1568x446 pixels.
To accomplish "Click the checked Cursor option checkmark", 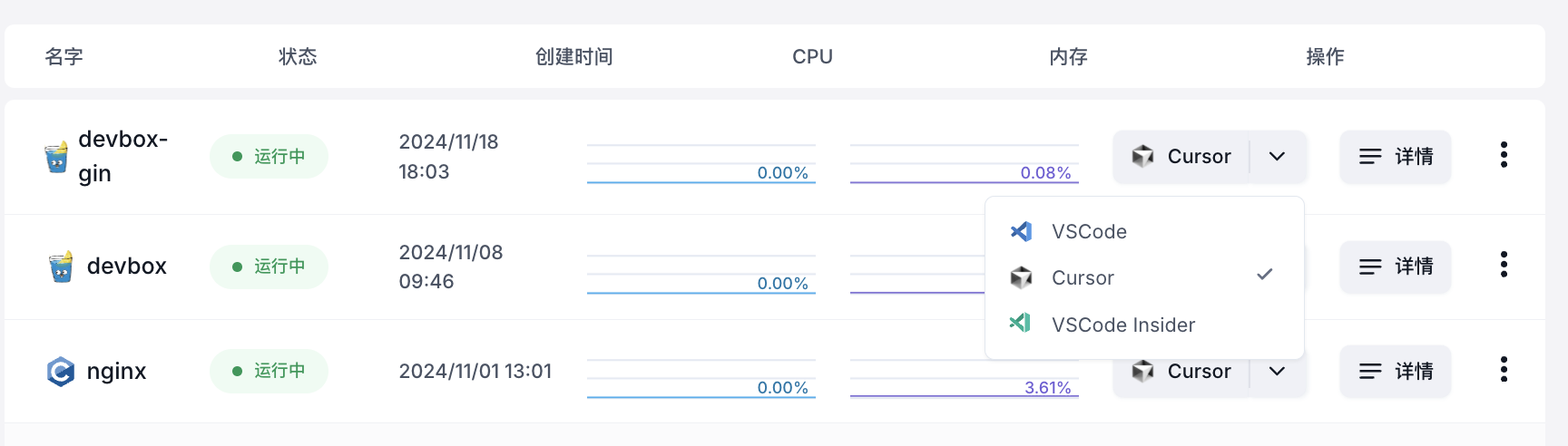I will tap(1265, 275).
